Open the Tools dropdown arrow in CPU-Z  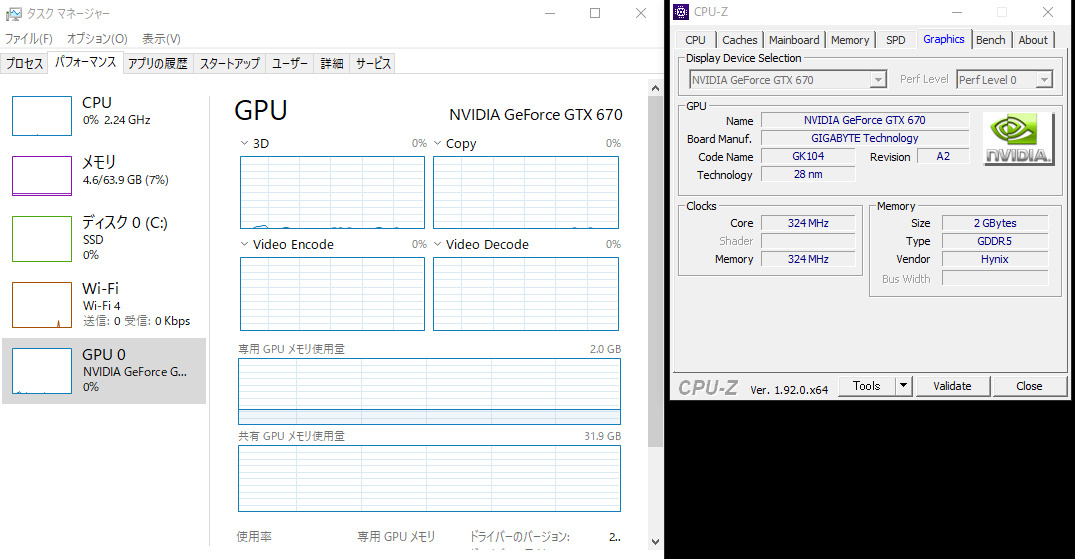(904, 386)
